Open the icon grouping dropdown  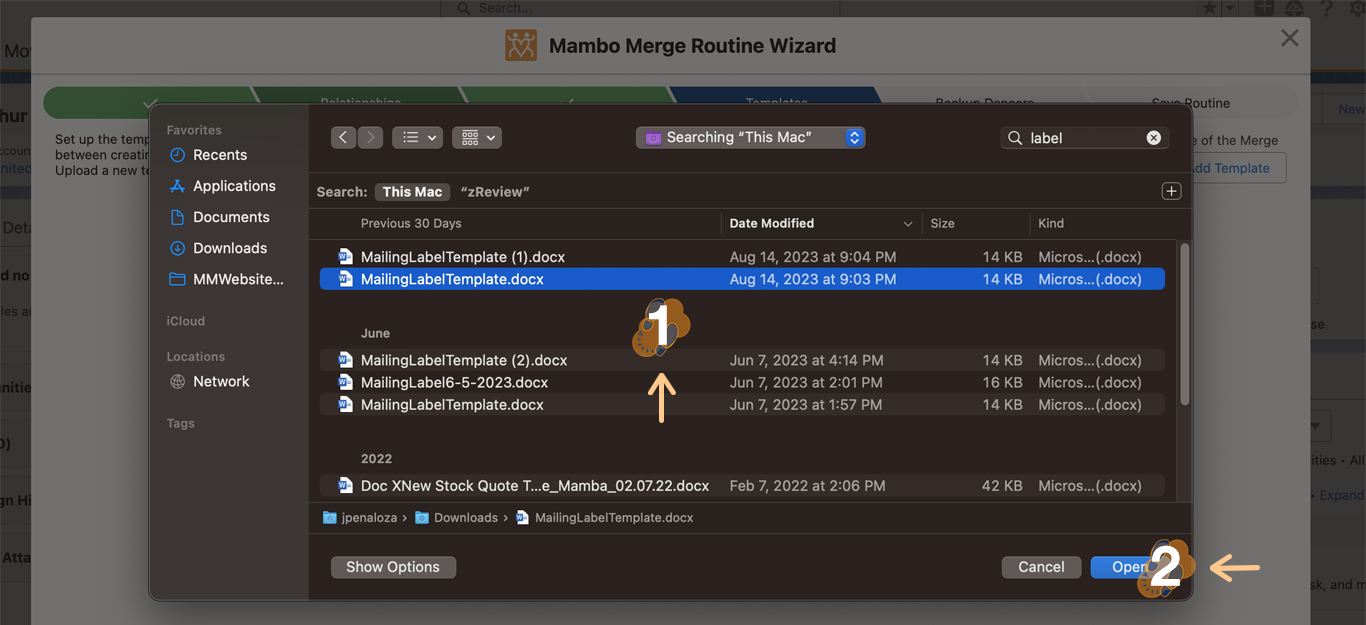click(477, 138)
